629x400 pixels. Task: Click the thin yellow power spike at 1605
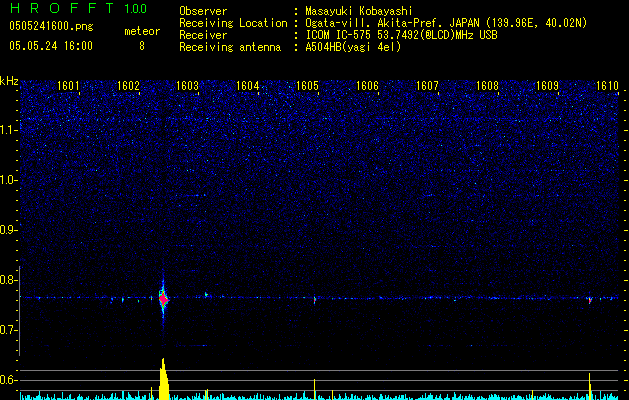pyautogui.click(x=314, y=389)
